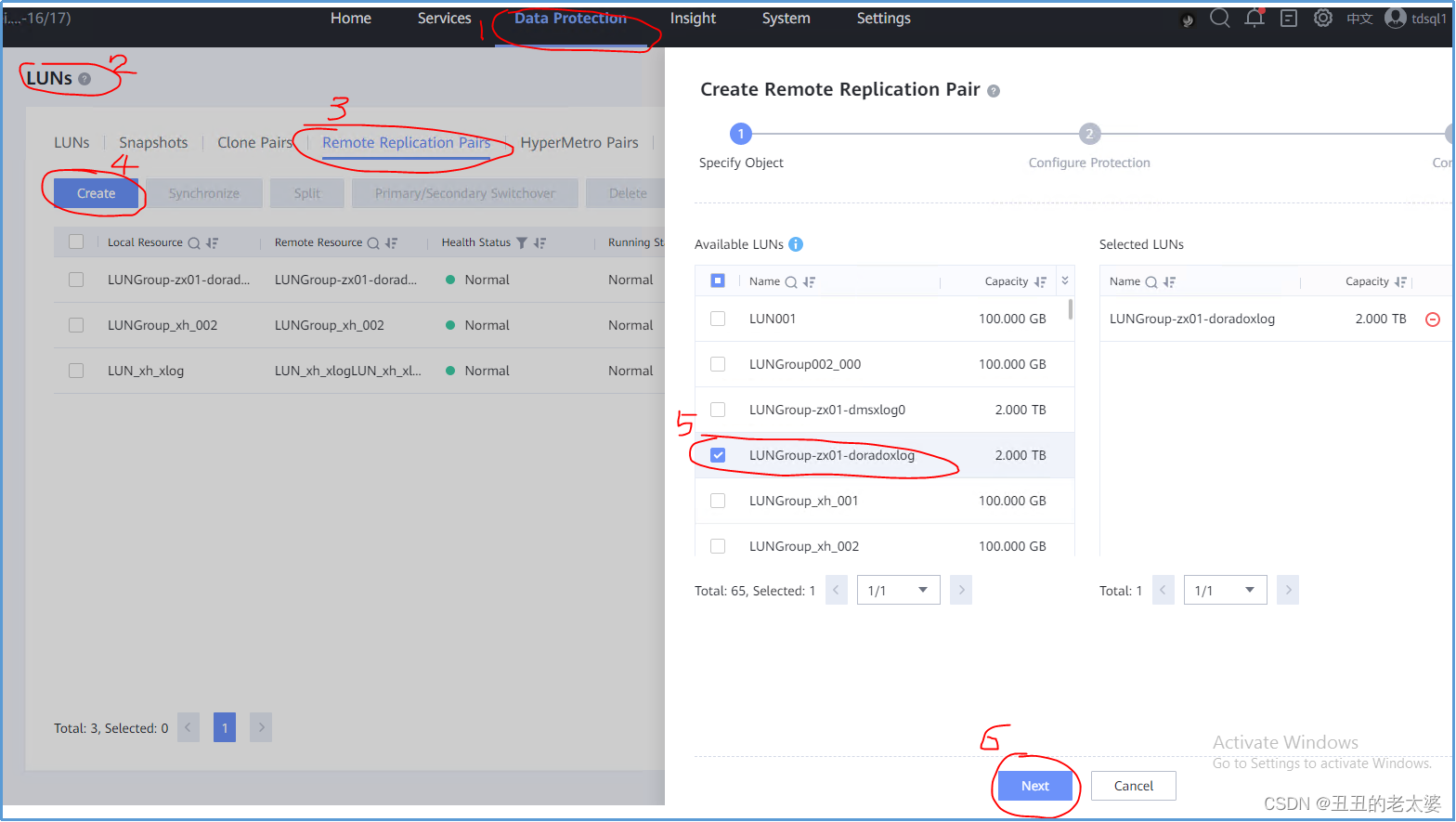Open help icon next to LUNs title

click(84, 79)
